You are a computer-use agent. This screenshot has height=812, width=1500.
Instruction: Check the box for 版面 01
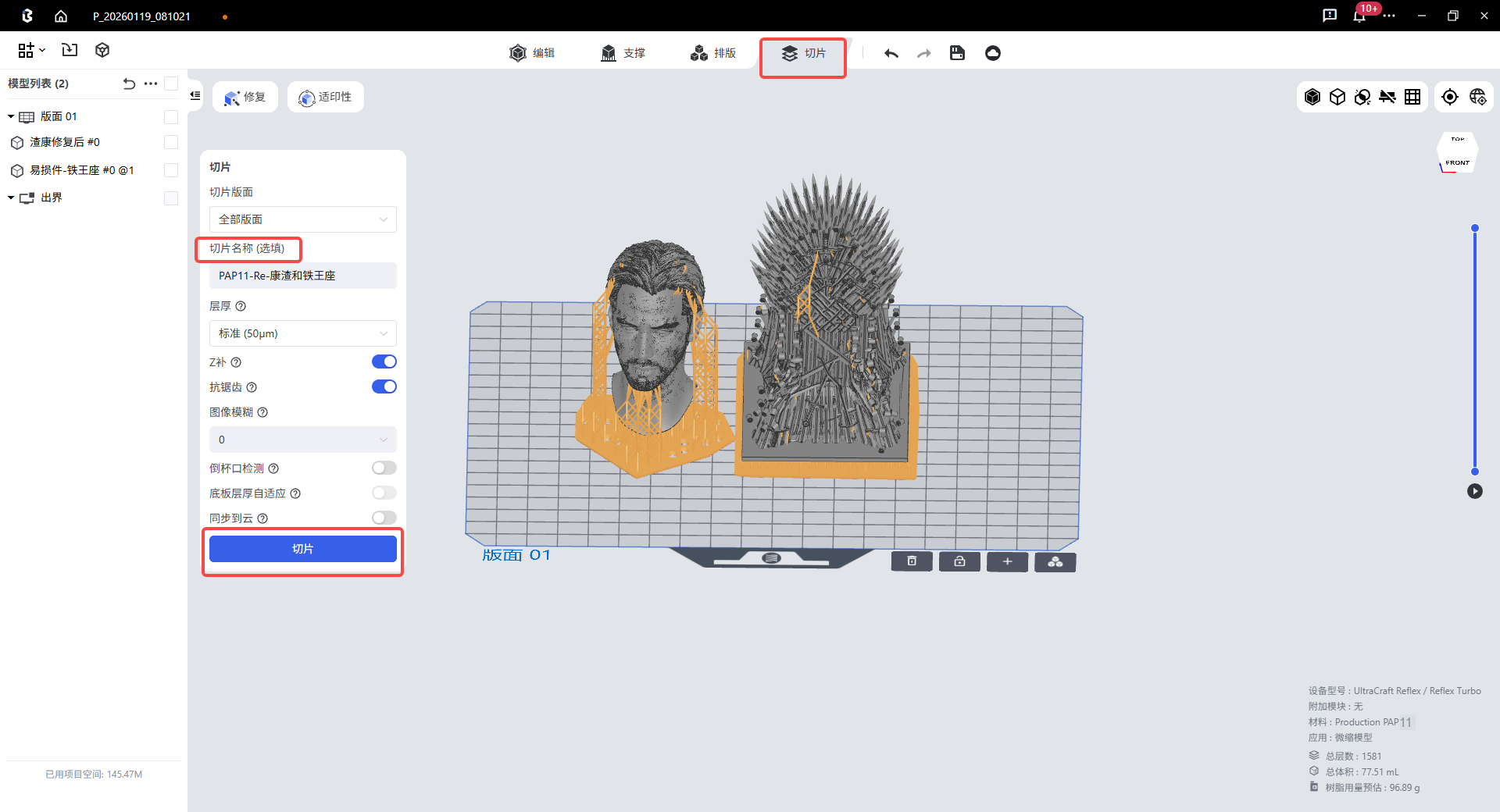pyautogui.click(x=171, y=117)
